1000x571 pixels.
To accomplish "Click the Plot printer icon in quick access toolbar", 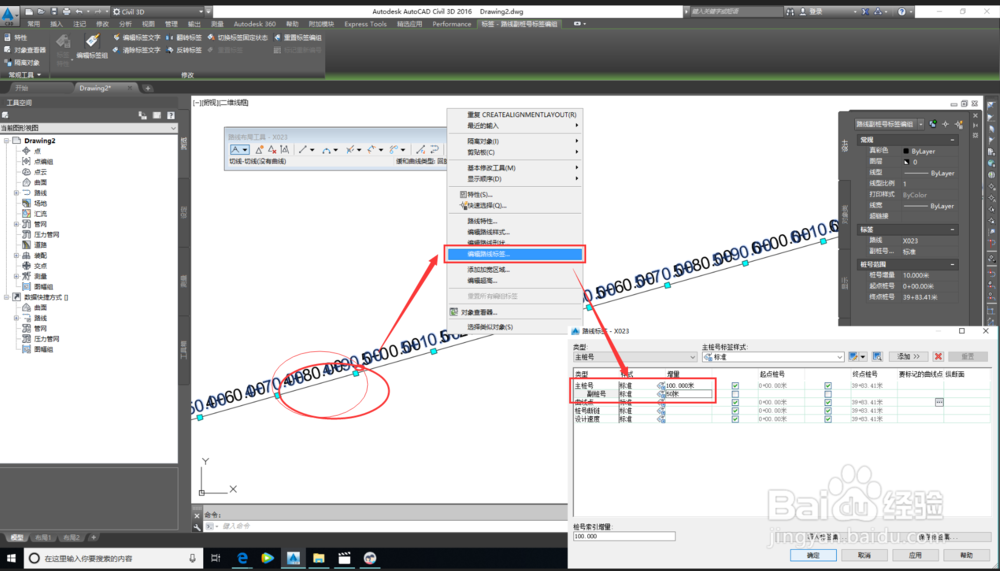I will [66, 11].
